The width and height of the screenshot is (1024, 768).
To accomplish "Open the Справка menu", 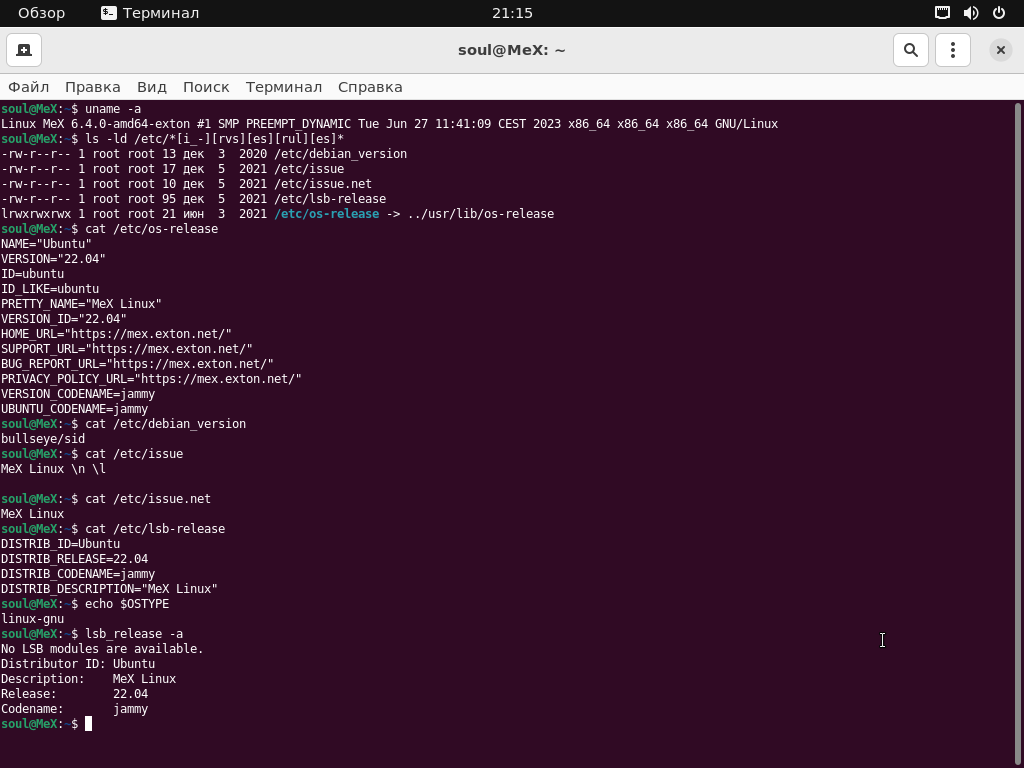I will [370, 87].
